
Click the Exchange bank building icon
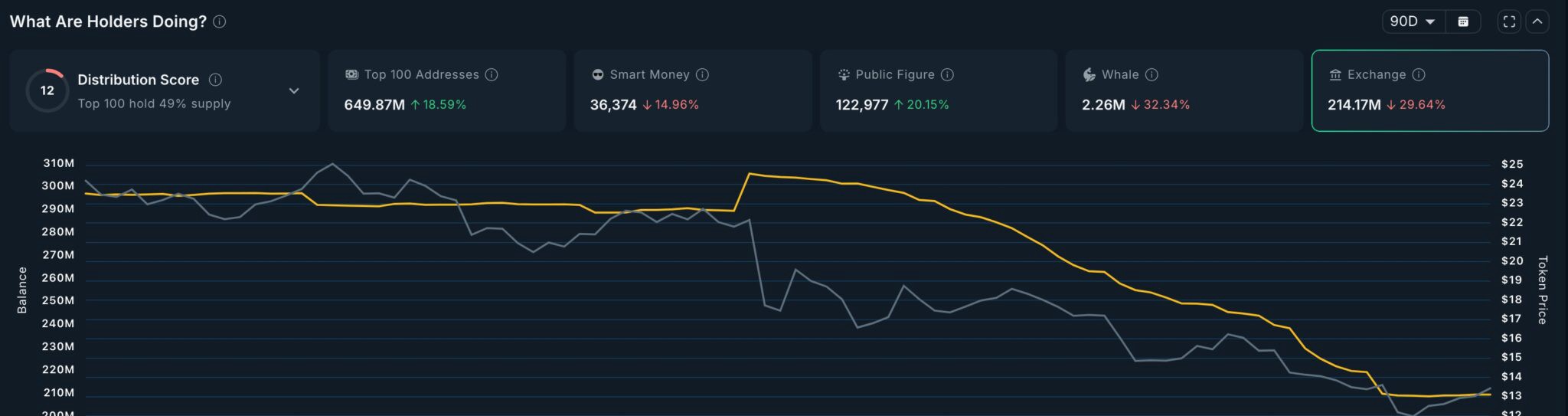click(x=1335, y=74)
